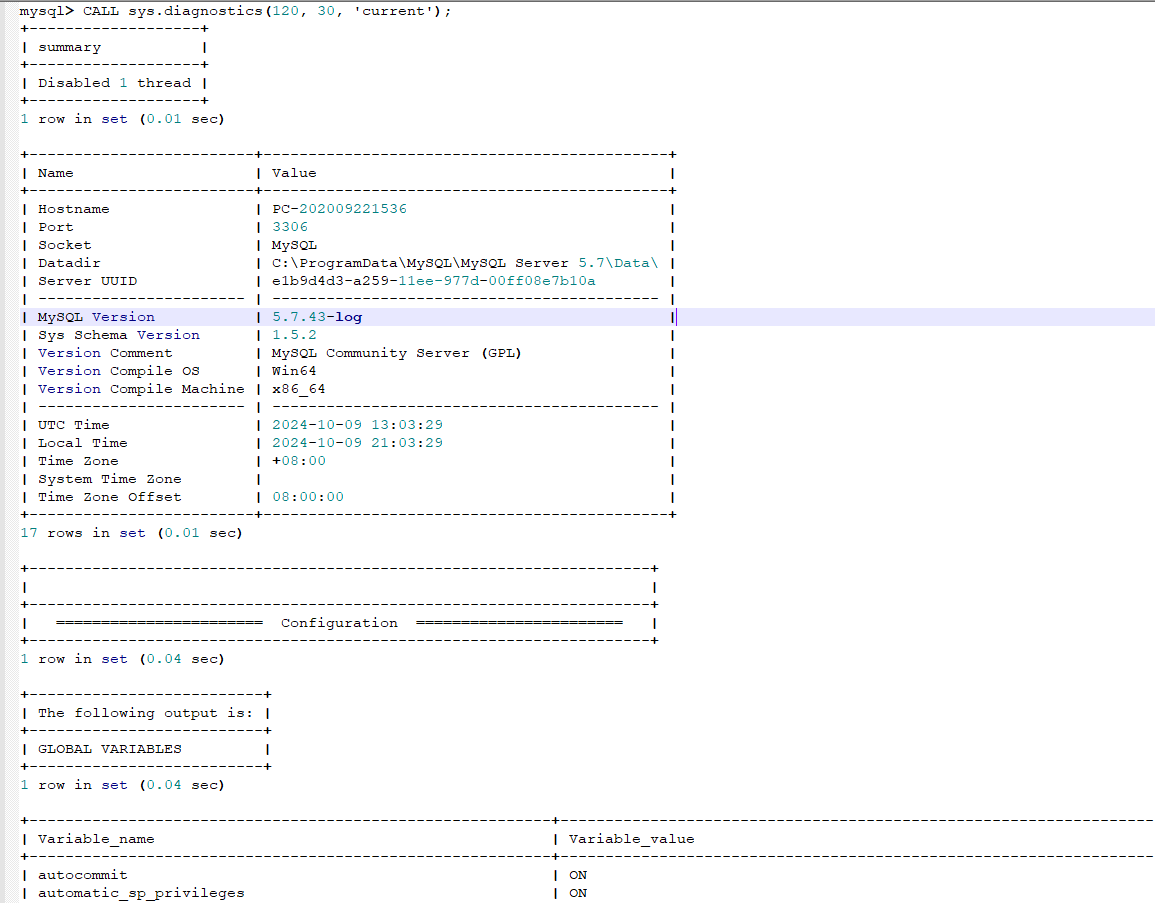Click the '17 rows in set' line
Image resolution: width=1155 pixels, height=904 pixels.
pyautogui.click(x=131, y=533)
